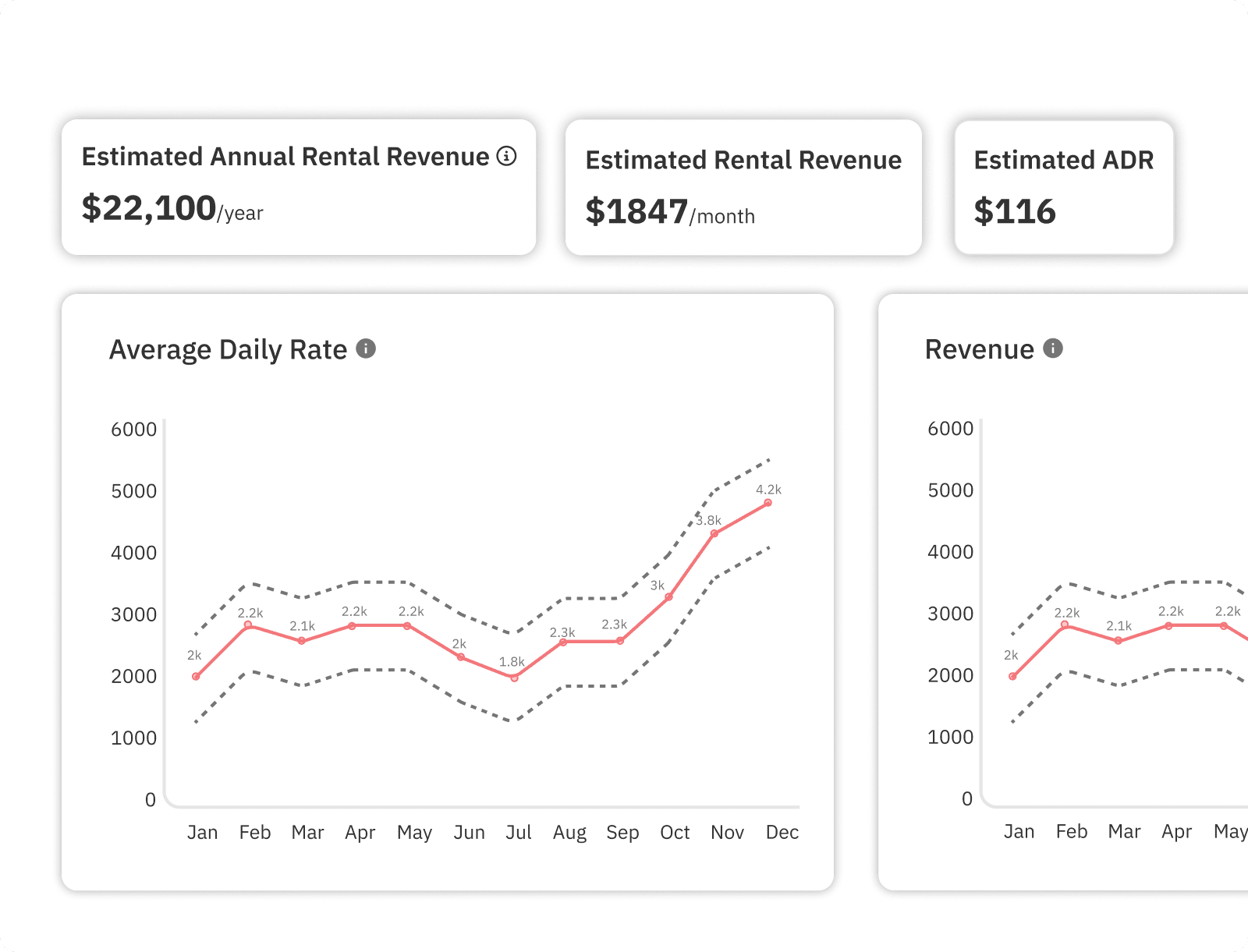The image size is (1248, 952).
Task: Click October 3k data point on Average Daily Rate chart
Action: 668,597
